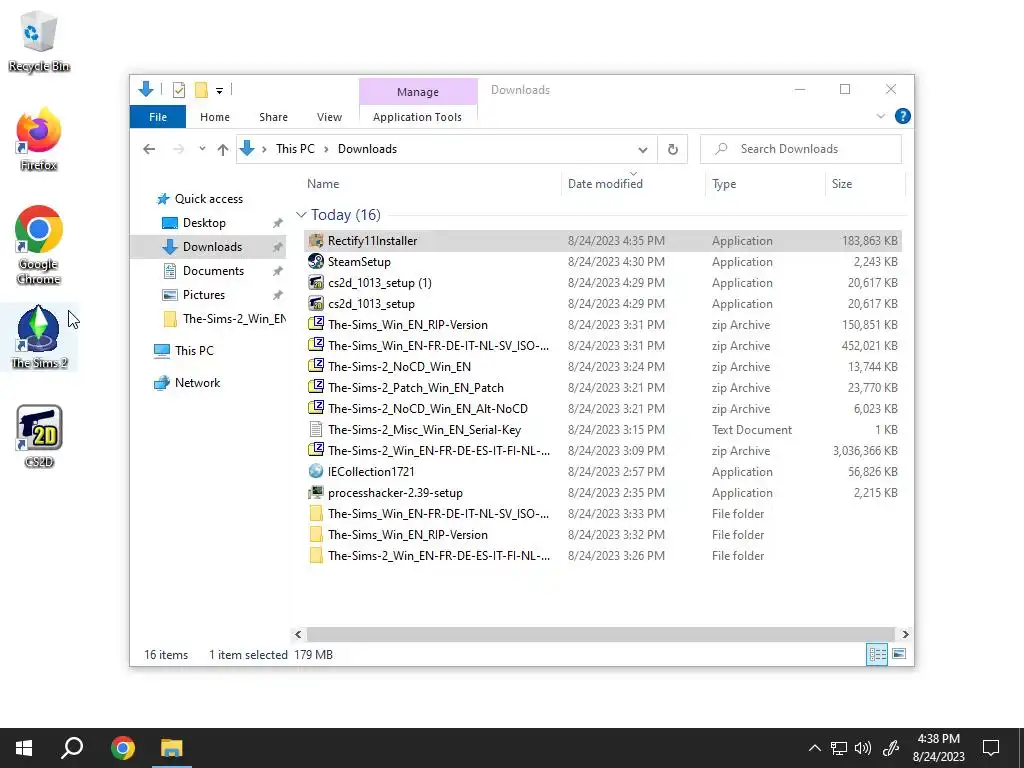Open the Customize Quick Access Toolbar dropdown
This screenshot has height=768, width=1024.
point(219,91)
